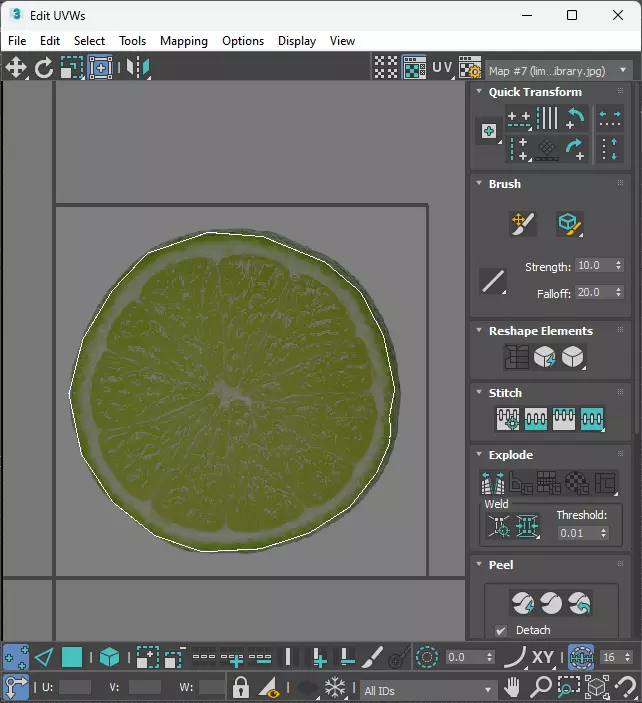Open the brush falloff type flyout
This screenshot has height=703, width=642.
point(493,282)
